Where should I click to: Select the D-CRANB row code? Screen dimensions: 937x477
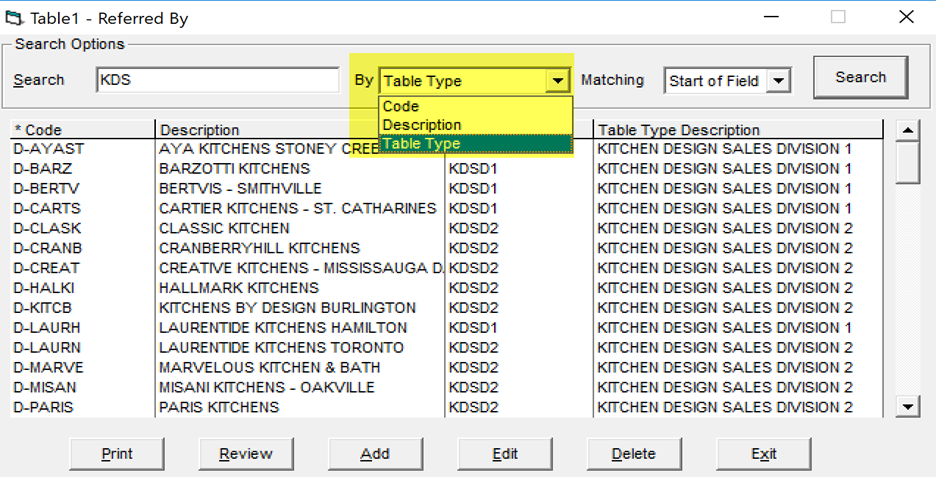point(48,248)
